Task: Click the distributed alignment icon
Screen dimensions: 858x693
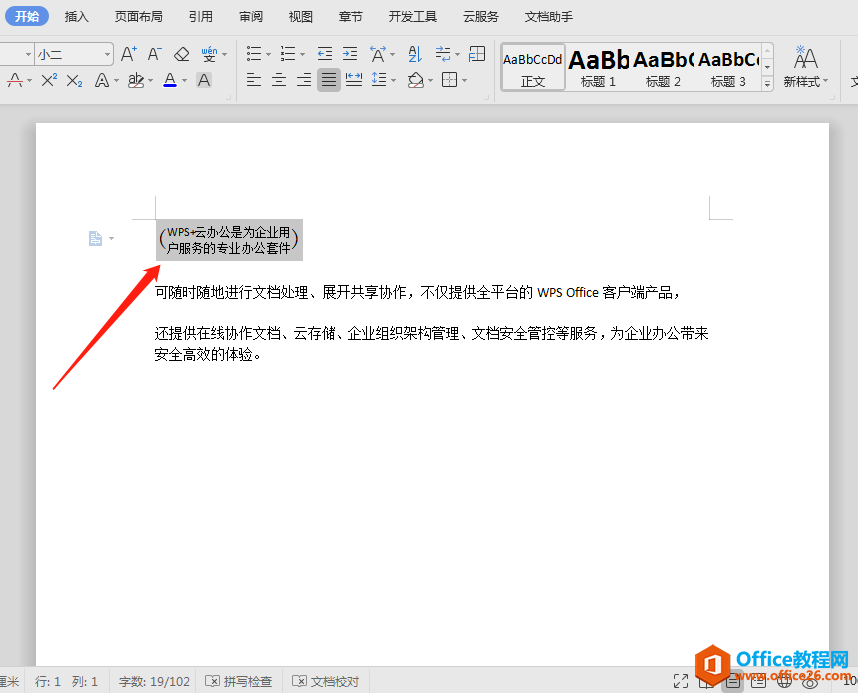Action: pos(354,80)
